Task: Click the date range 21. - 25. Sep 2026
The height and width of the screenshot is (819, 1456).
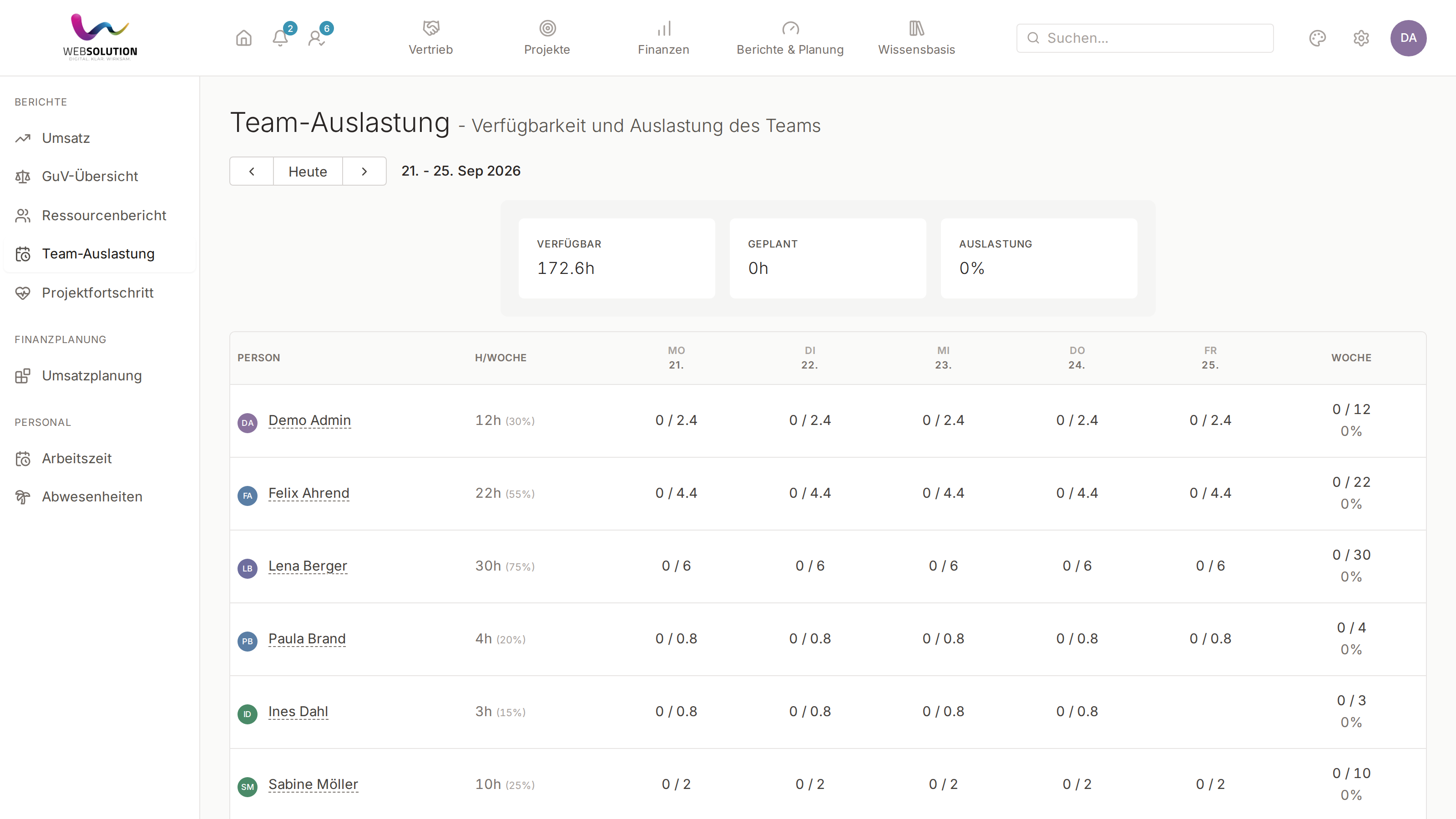Action: (460, 171)
